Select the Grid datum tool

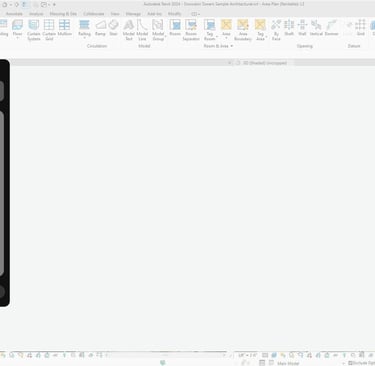[x=360, y=28]
